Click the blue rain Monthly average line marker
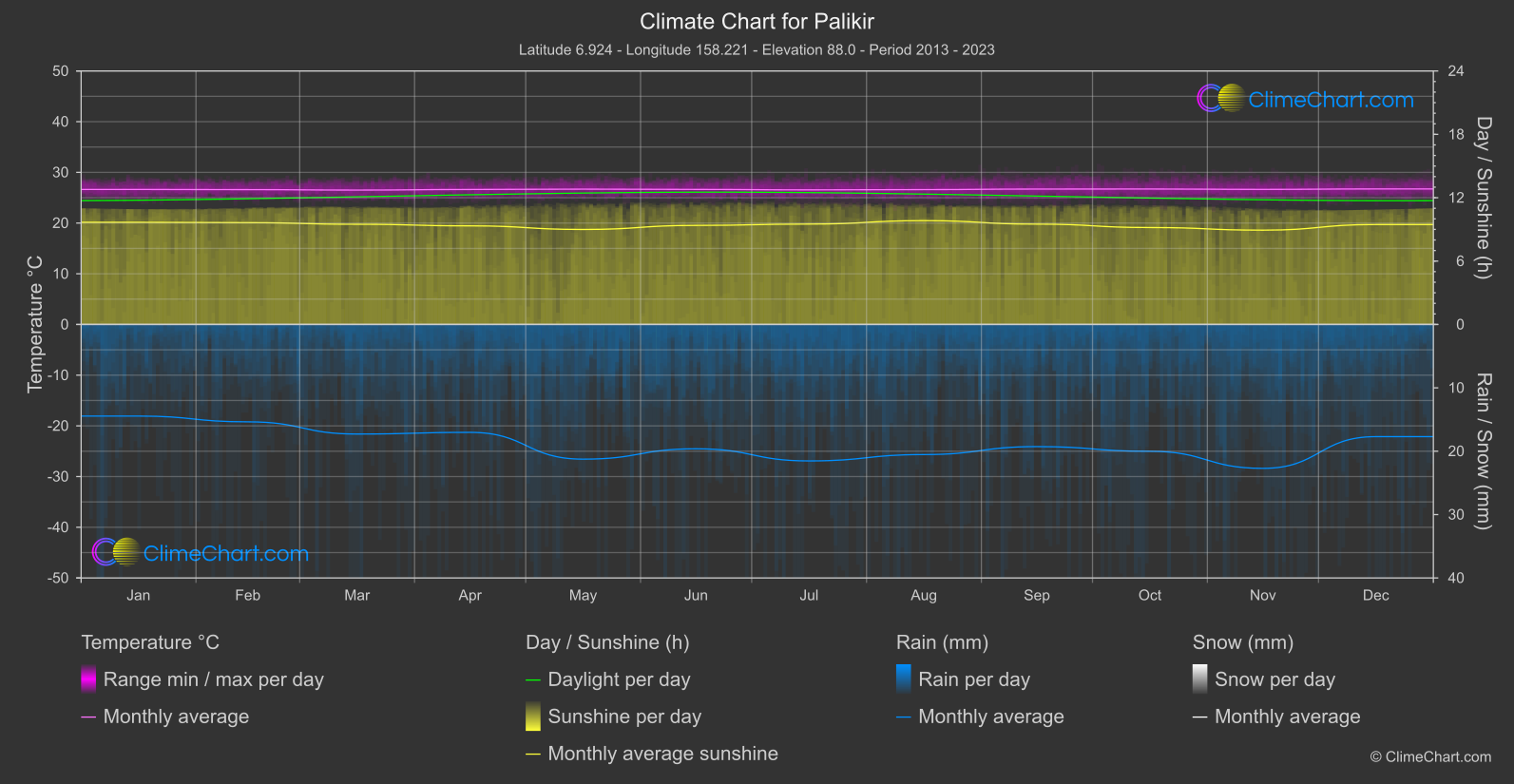1514x784 pixels. (904, 717)
